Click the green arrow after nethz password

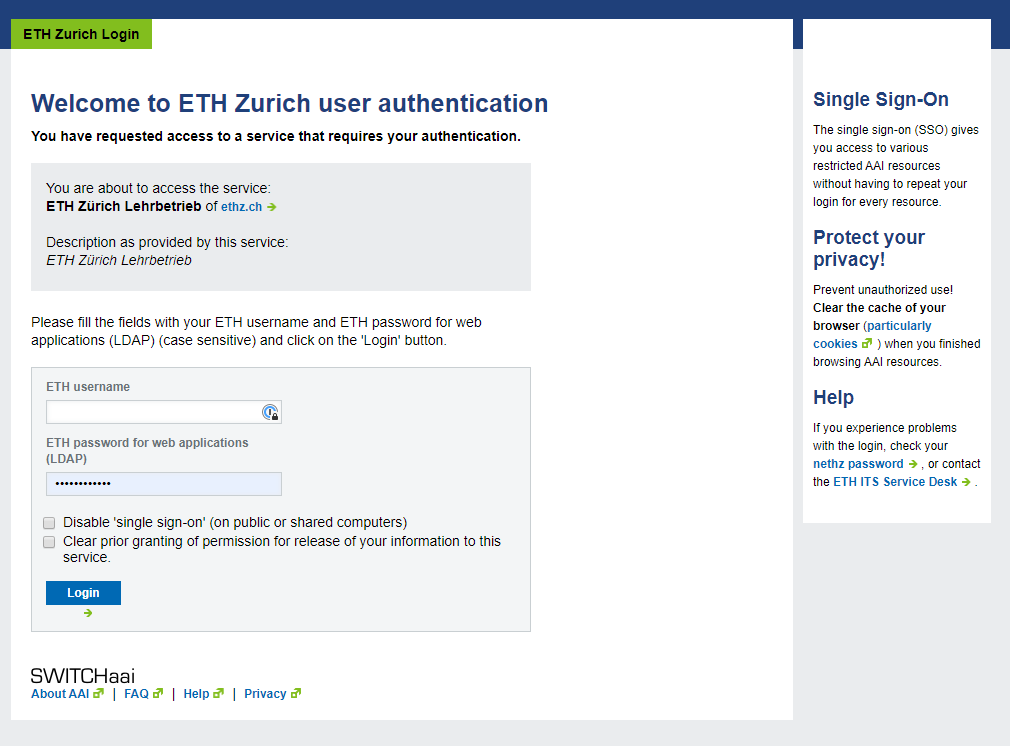point(913,464)
